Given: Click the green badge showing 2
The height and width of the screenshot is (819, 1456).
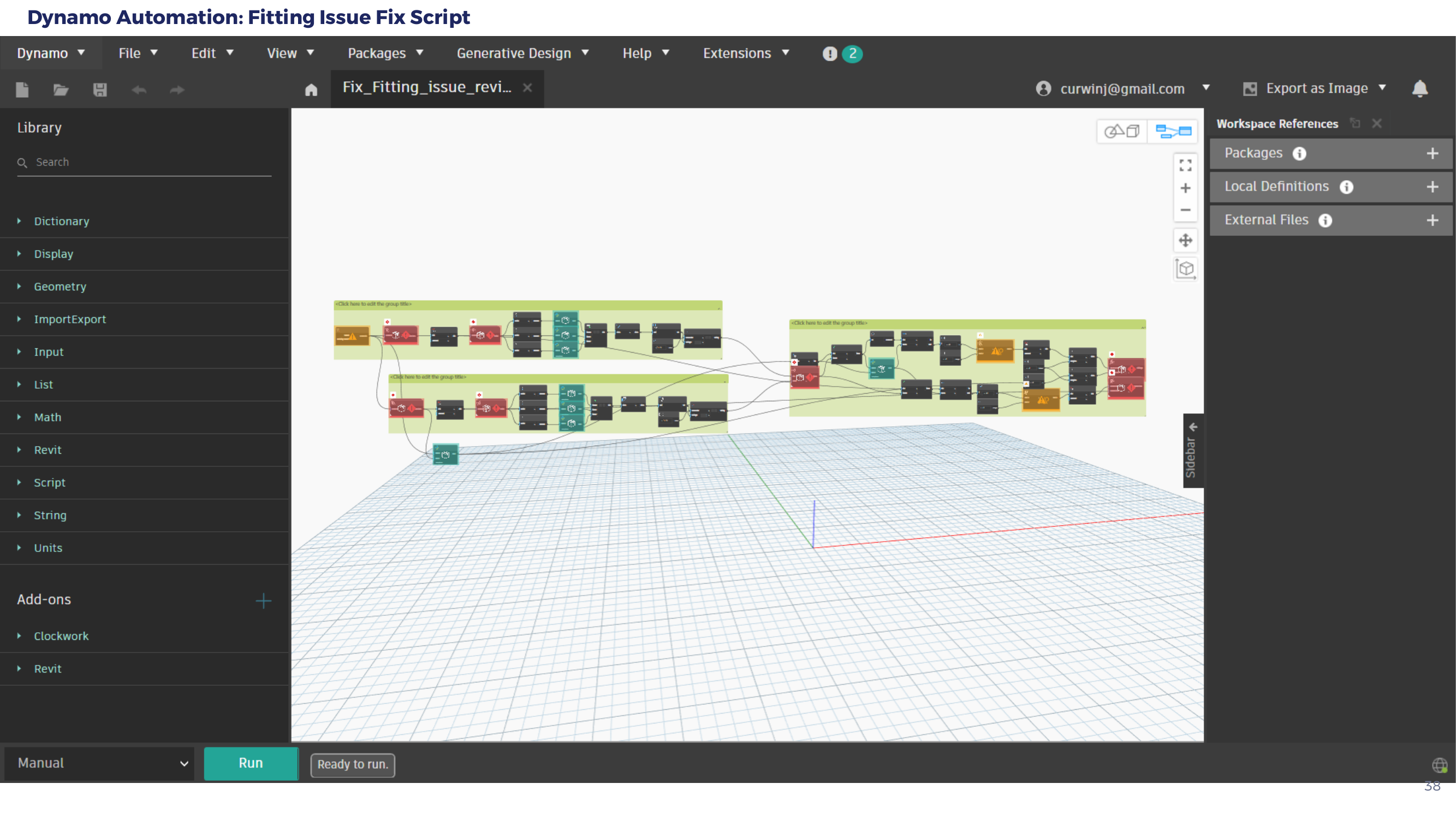Looking at the screenshot, I should coord(852,54).
